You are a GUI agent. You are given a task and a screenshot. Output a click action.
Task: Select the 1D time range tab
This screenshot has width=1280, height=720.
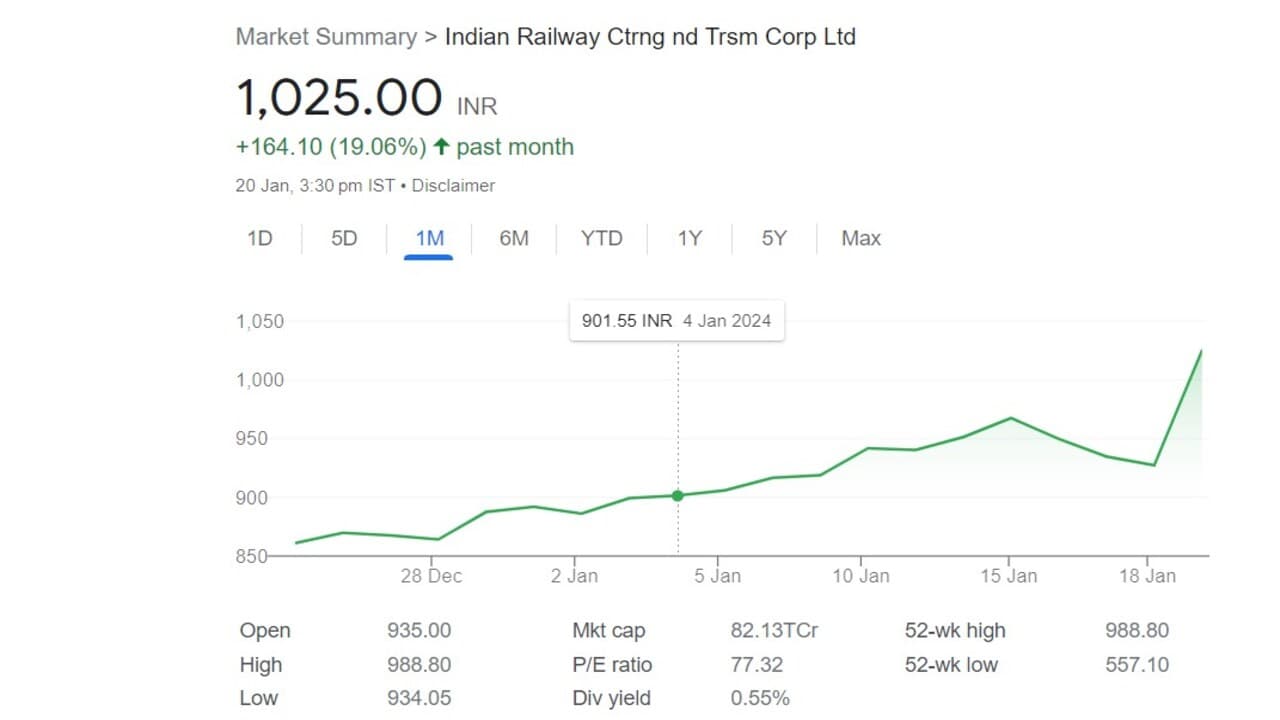260,238
